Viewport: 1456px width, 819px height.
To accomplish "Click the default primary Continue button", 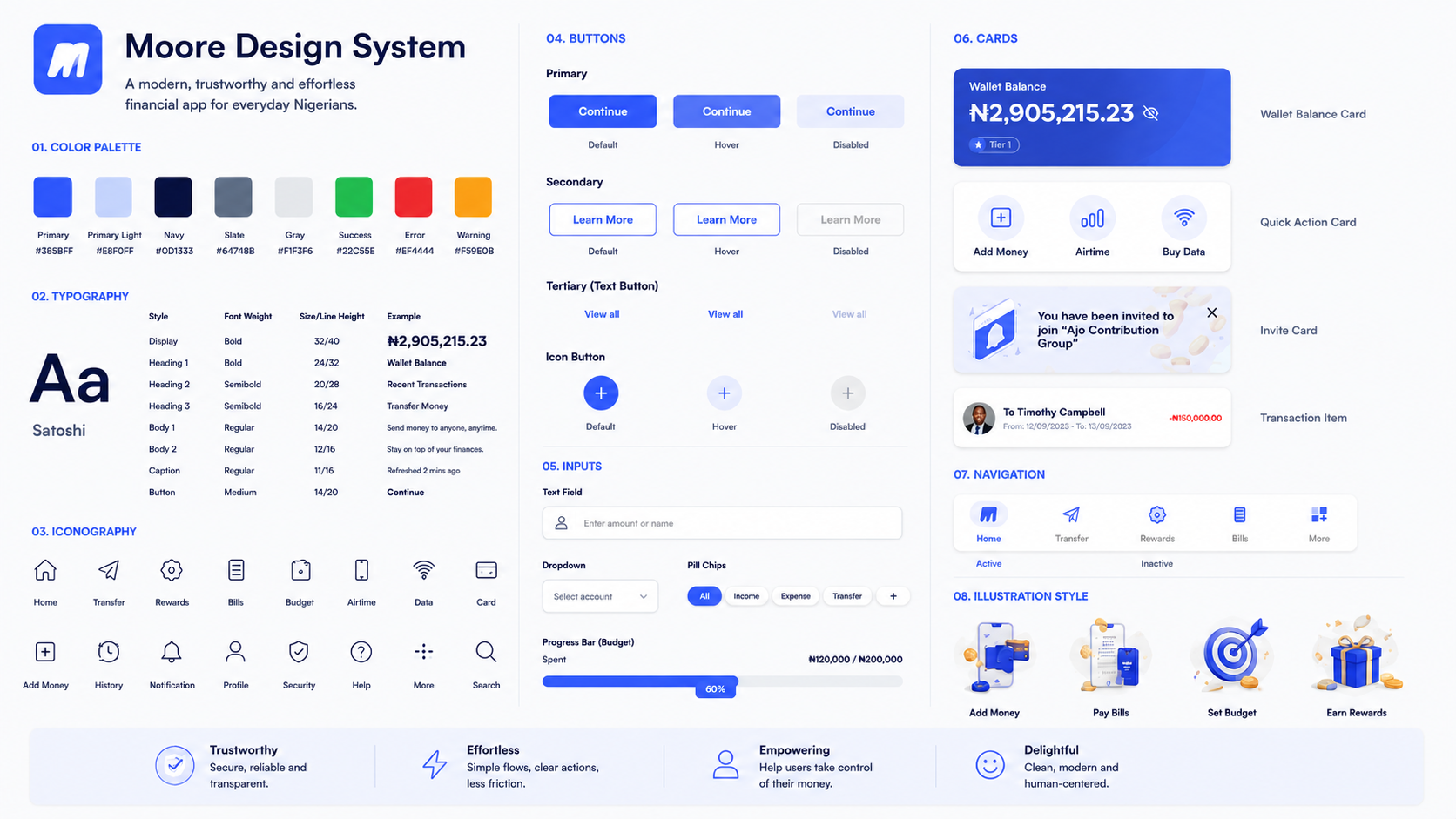I will click(603, 111).
